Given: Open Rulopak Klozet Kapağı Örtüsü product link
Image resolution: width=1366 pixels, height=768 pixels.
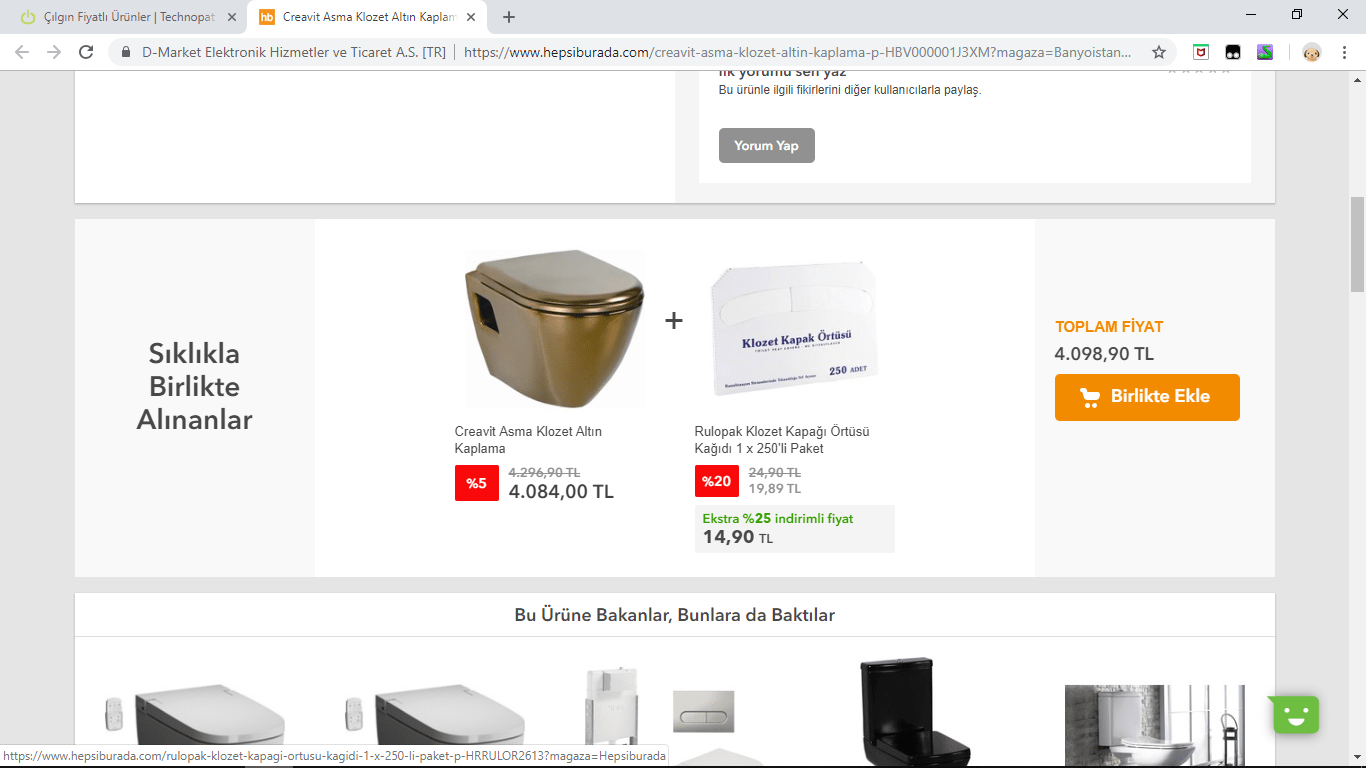Looking at the screenshot, I should pos(782,440).
